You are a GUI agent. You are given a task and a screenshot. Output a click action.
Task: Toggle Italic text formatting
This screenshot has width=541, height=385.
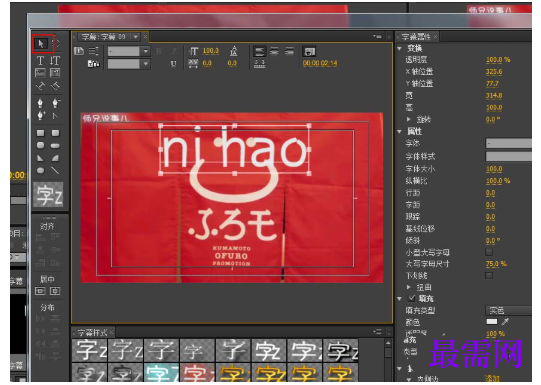point(174,51)
